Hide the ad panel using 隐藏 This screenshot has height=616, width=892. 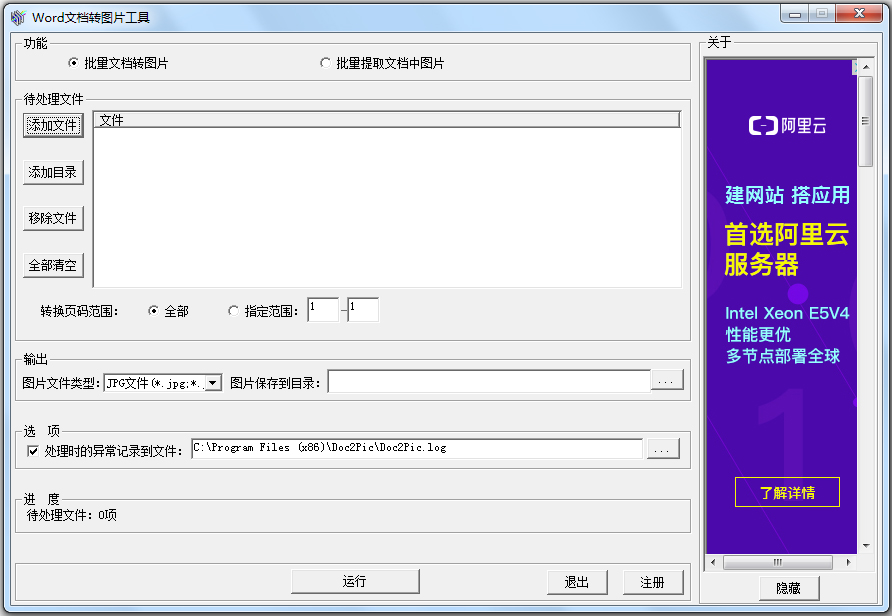787,587
